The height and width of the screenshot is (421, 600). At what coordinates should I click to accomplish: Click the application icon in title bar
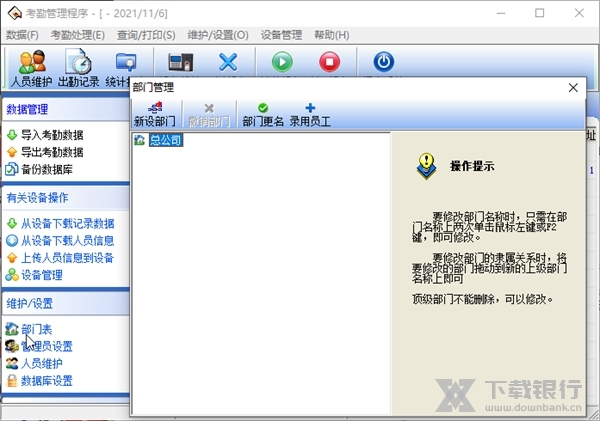click(x=15, y=13)
